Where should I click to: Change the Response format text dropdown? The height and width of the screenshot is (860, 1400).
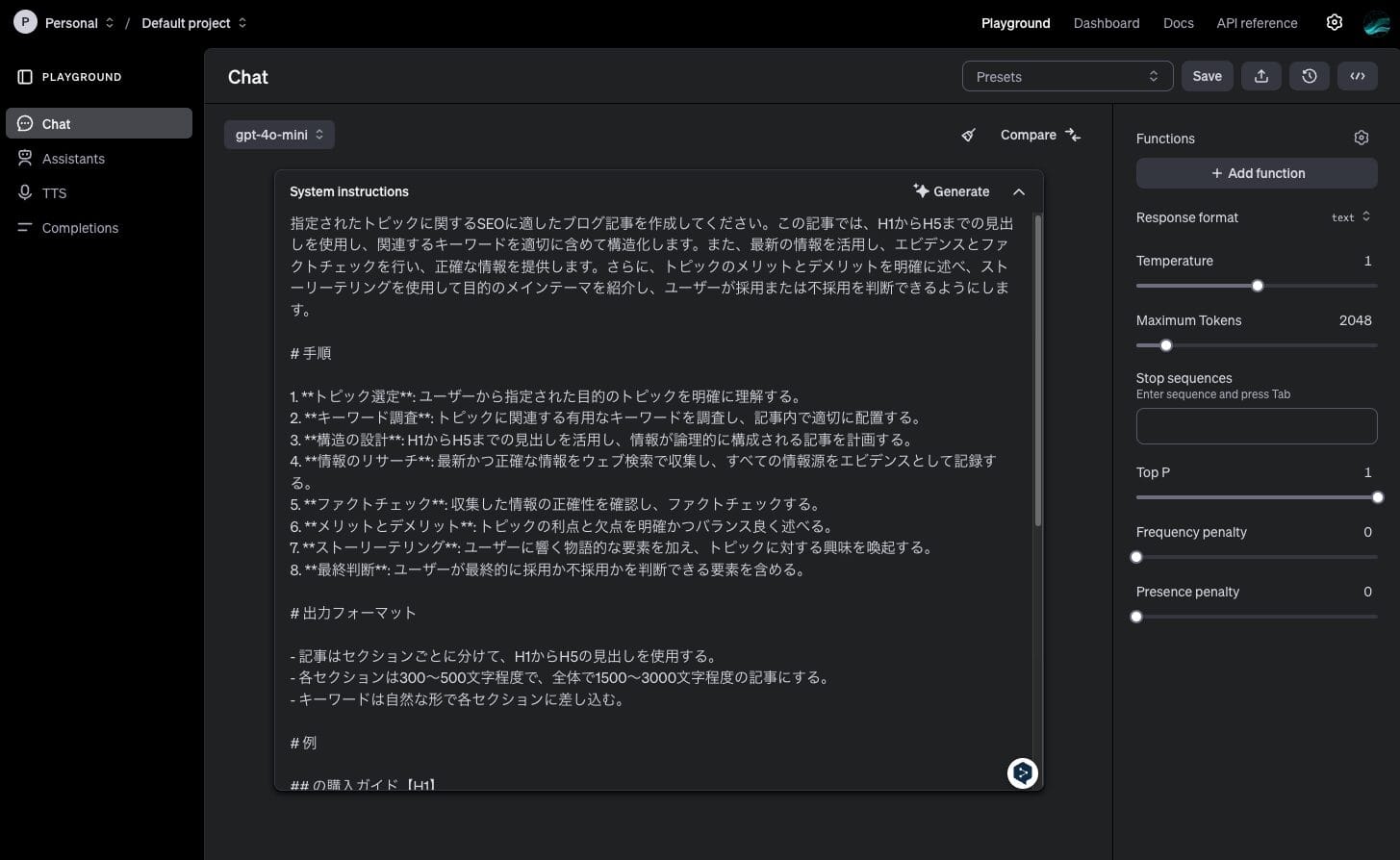click(x=1351, y=217)
